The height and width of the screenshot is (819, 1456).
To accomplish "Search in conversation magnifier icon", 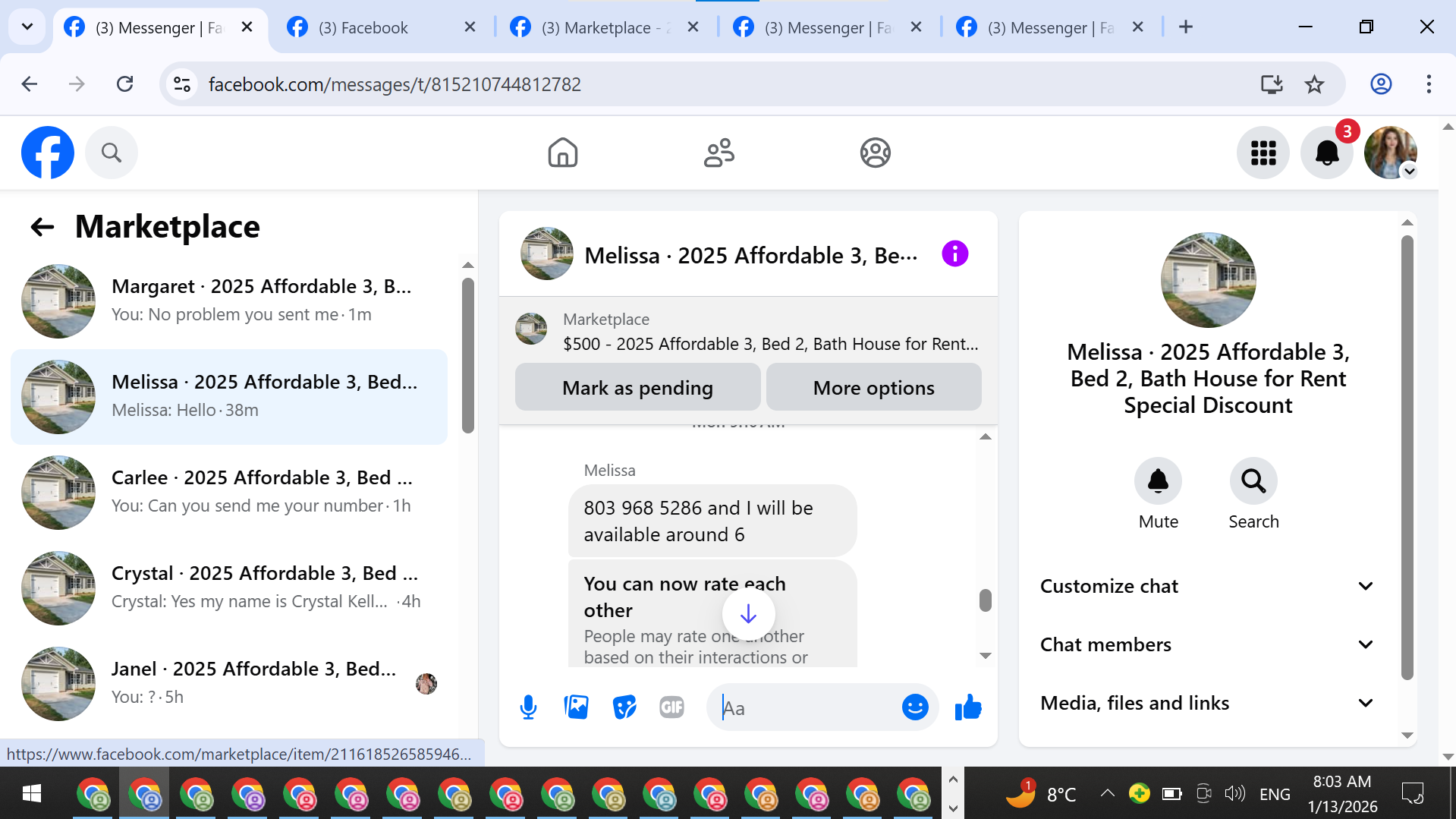I will [1253, 480].
